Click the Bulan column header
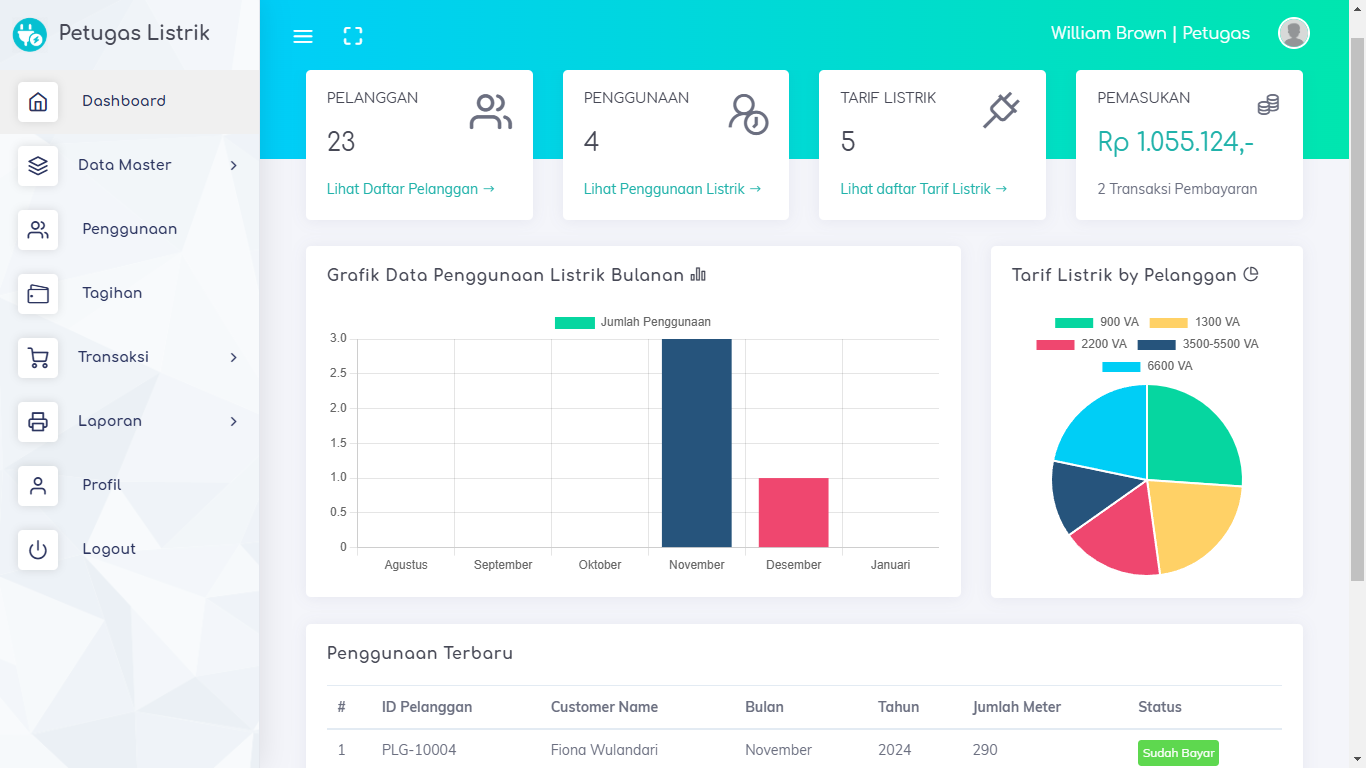This screenshot has height=768, width=1366. click(765, 707)
